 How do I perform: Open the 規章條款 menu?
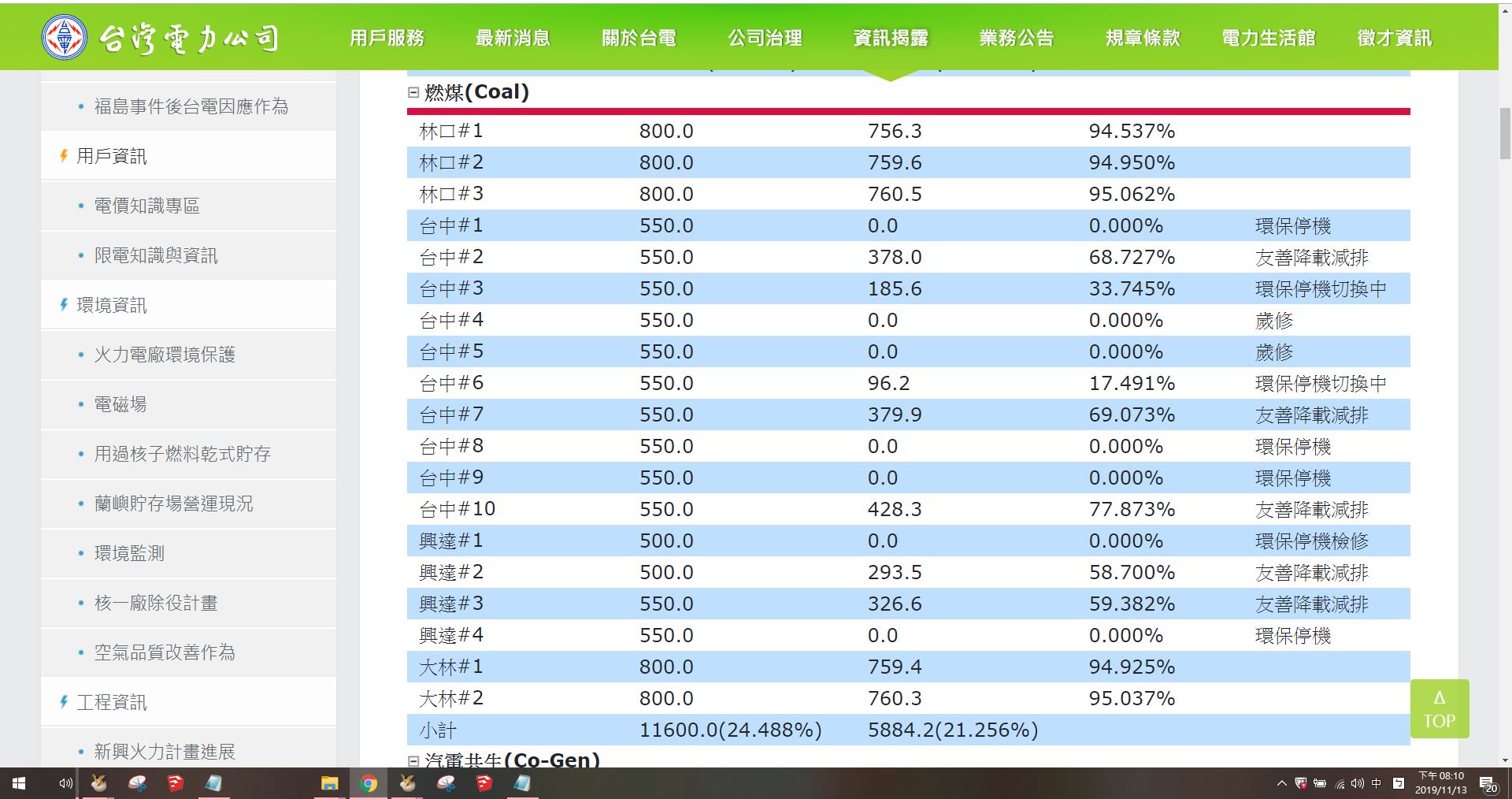[1143, 38]
